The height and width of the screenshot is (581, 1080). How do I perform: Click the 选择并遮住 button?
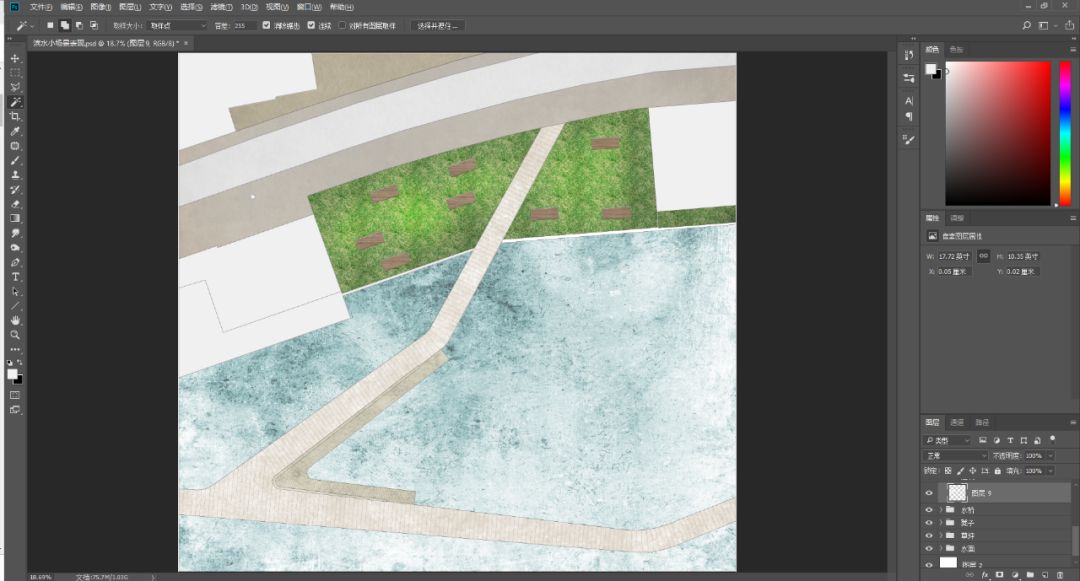[x=437, y=25]
